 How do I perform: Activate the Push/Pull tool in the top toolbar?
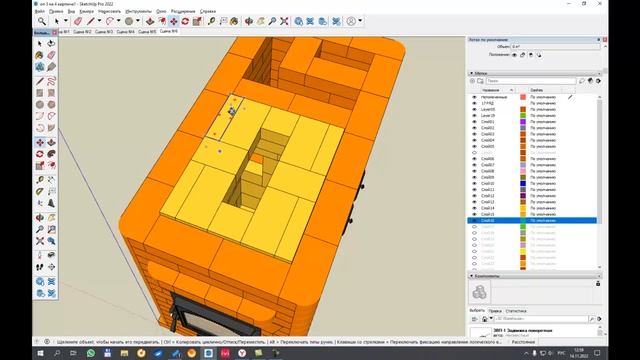150,21
